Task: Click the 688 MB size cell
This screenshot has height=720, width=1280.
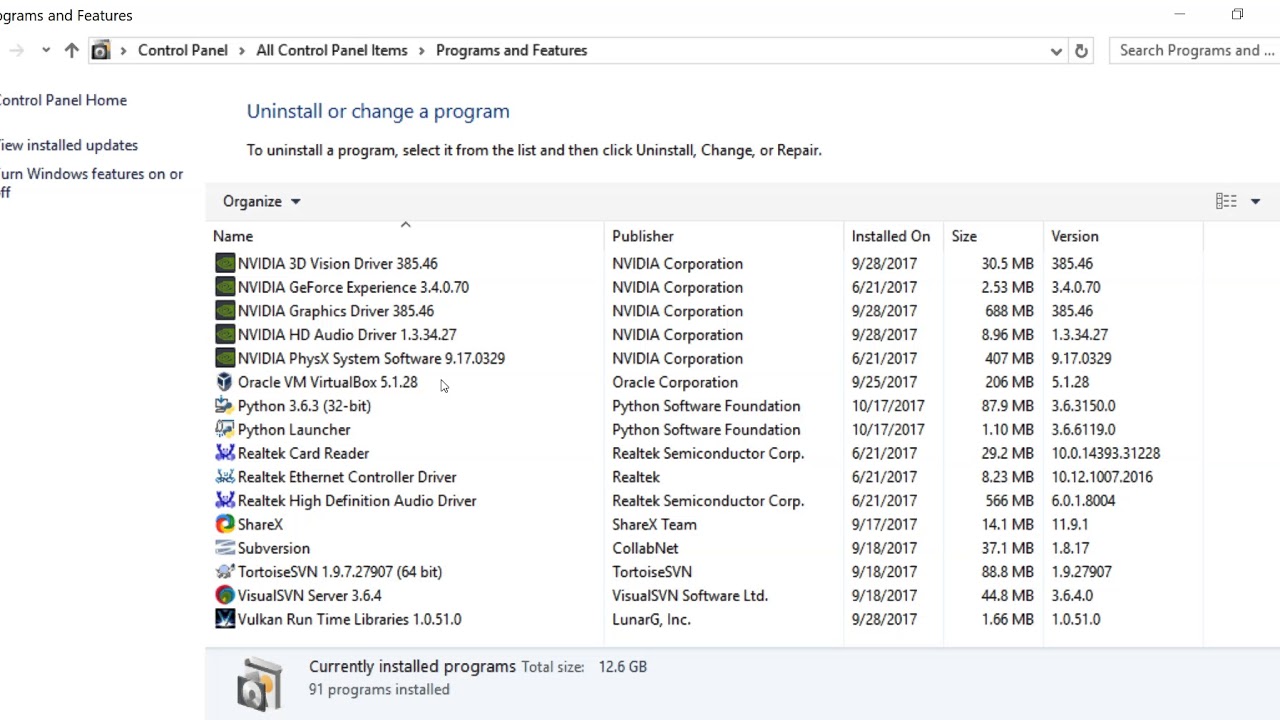Action: click(x=1009, y=311)
